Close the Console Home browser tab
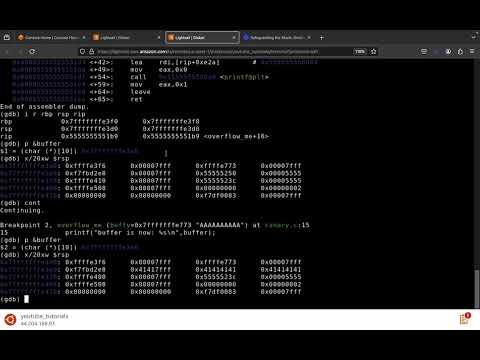480x360 pixels. 84,38
